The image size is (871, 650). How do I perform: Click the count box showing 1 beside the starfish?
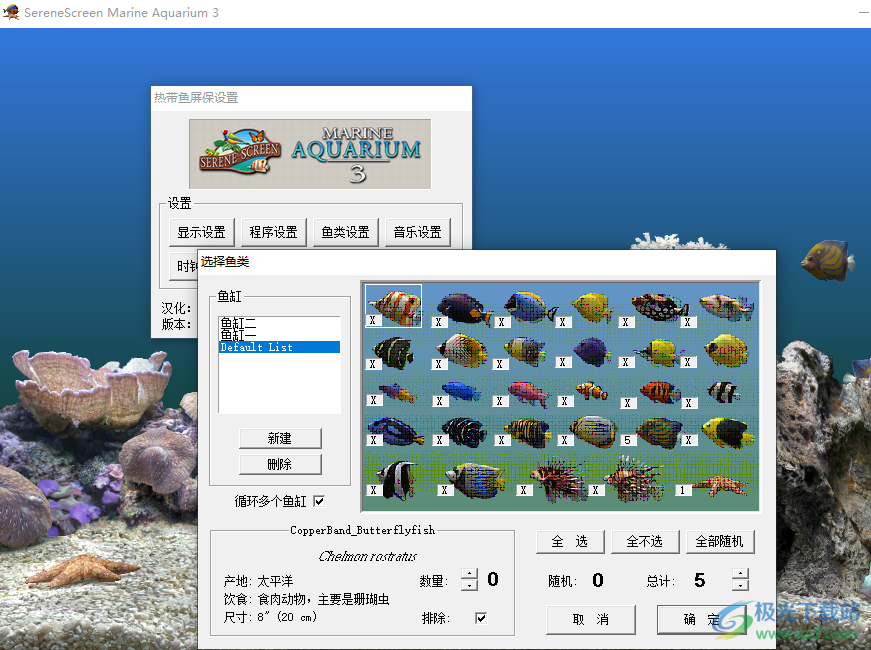coord(682,490)
